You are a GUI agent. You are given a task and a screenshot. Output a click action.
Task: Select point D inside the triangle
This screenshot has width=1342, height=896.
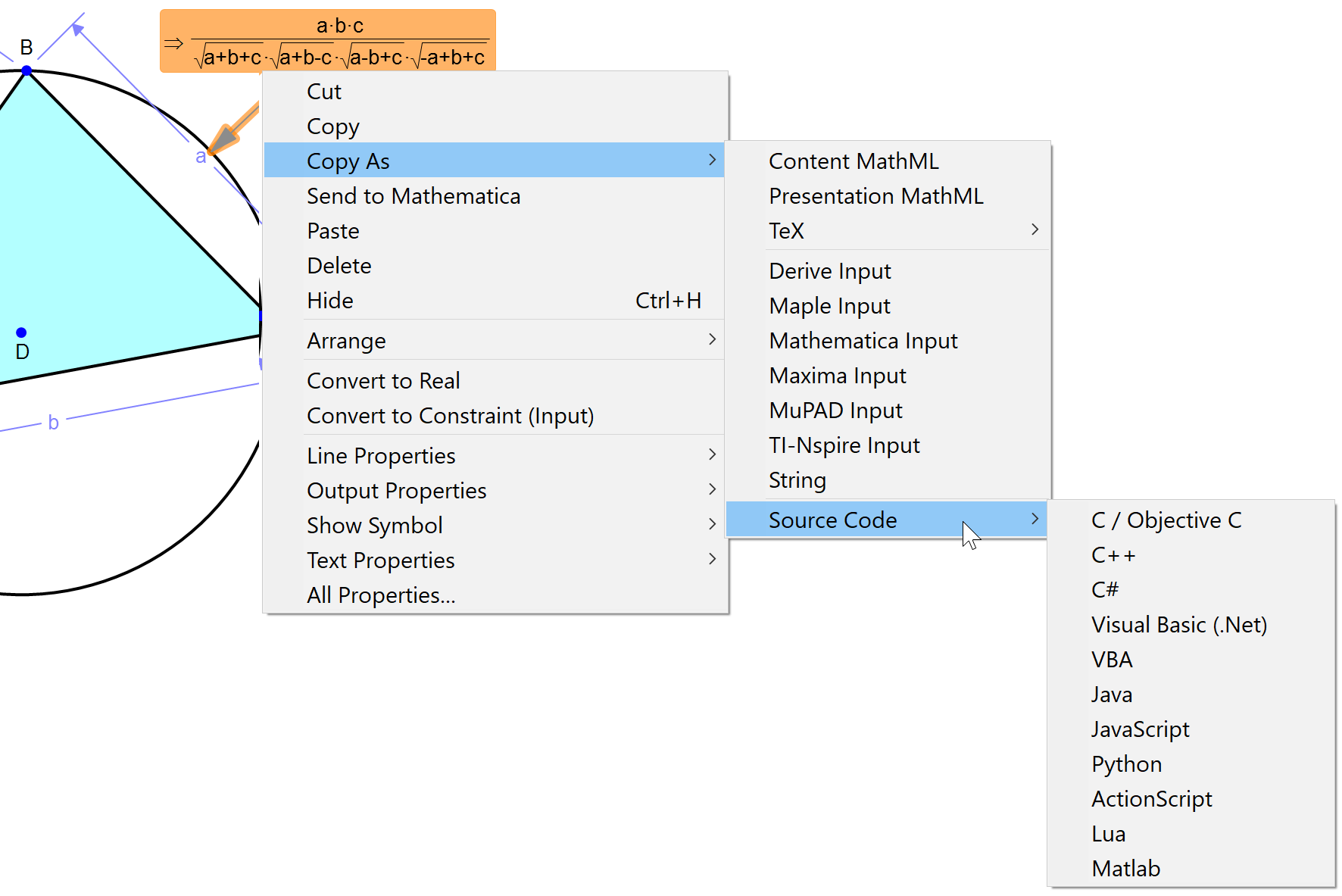point(21,332)
